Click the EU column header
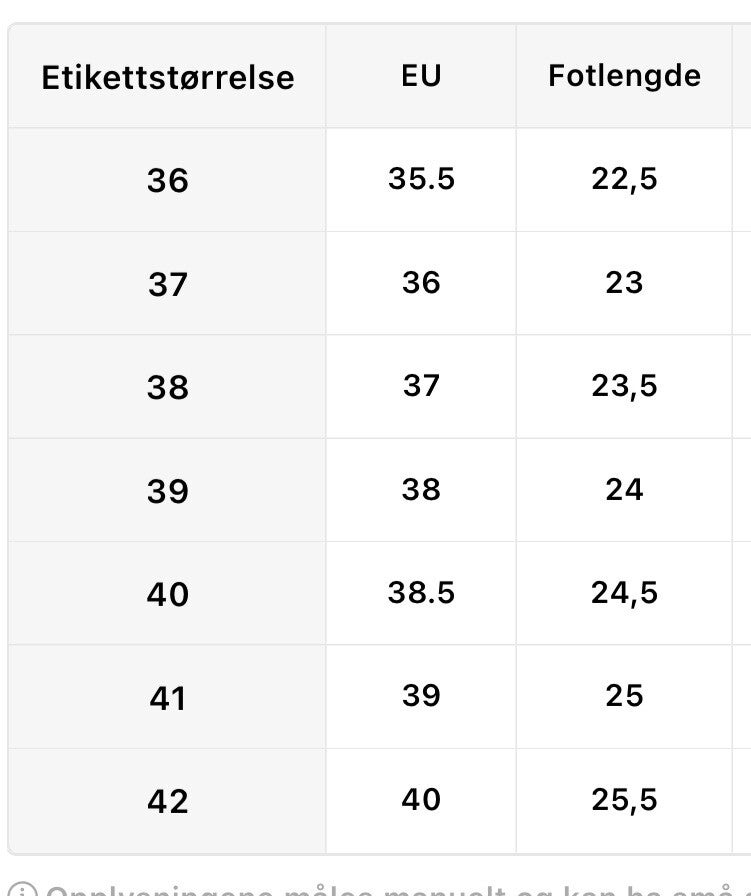The width and height of the screenshot is (751, 896). coord(421,76)
